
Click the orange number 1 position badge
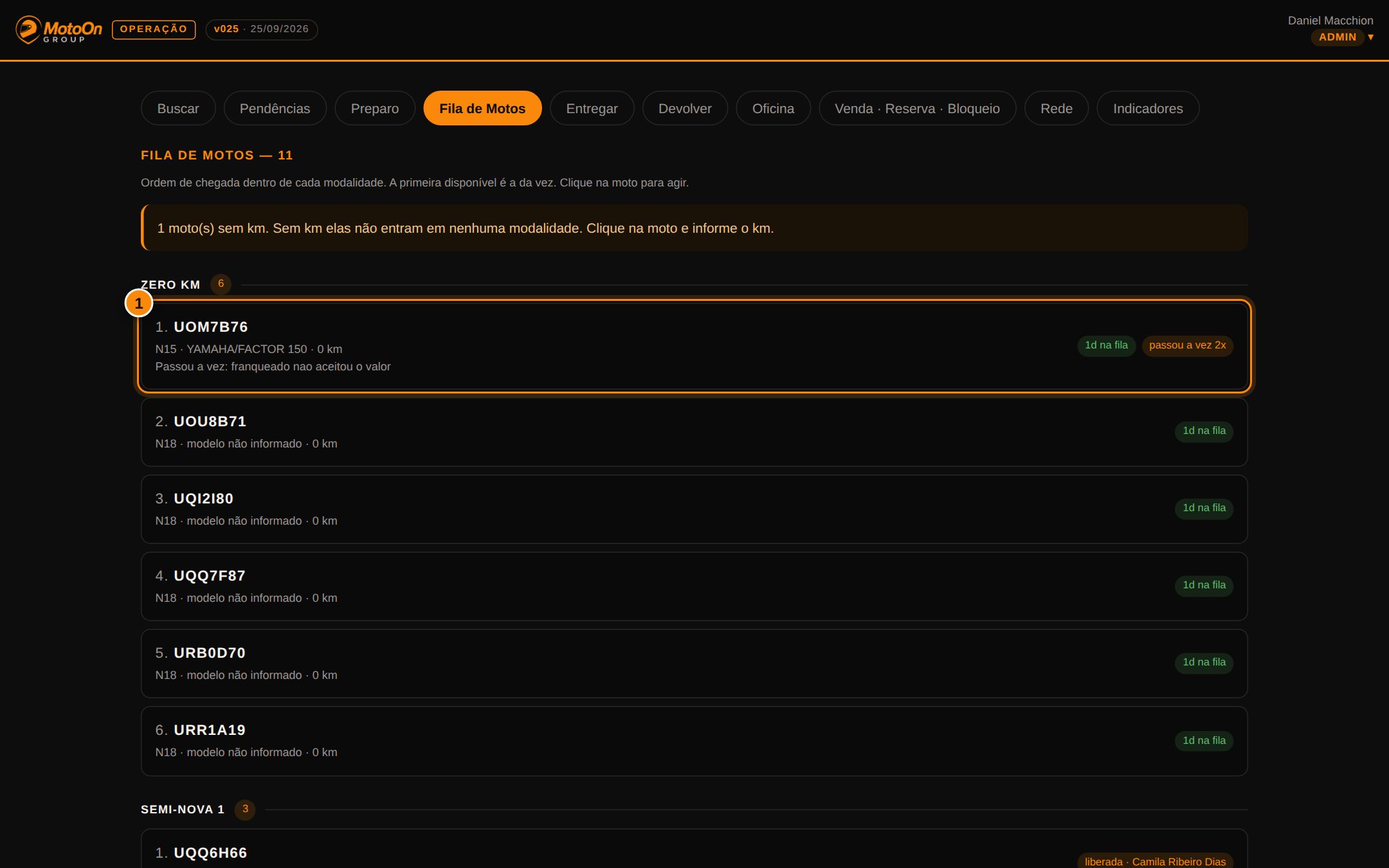[x=138, y=303]
